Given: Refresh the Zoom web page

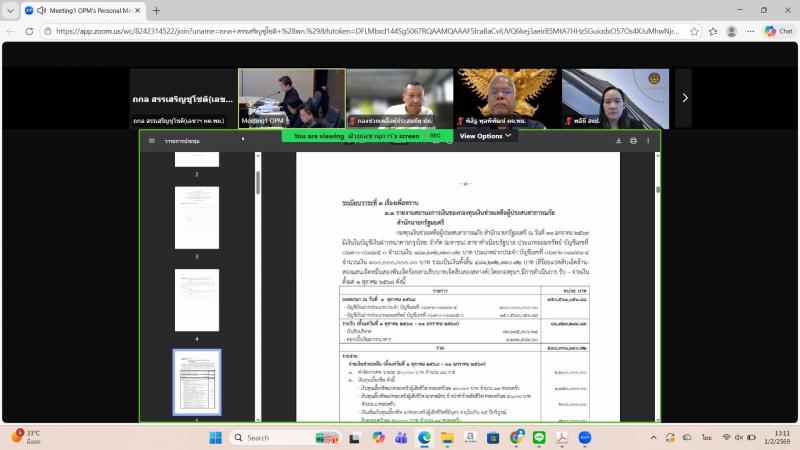Looking at the screenshot, I should tap(29, 31).
